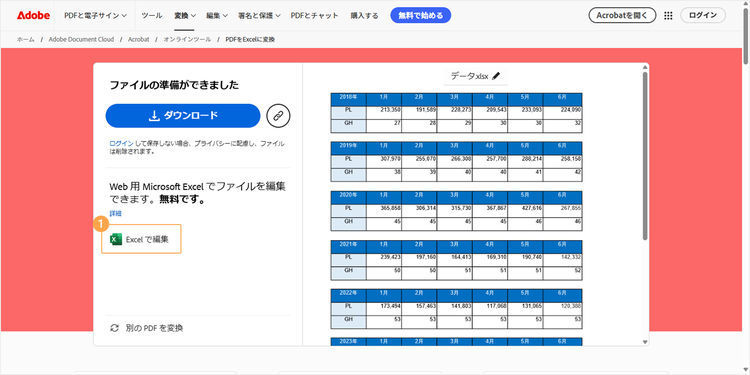Open PDFとチャット in navigation
This screenshot has width=750, height=375.
(315, 15)
